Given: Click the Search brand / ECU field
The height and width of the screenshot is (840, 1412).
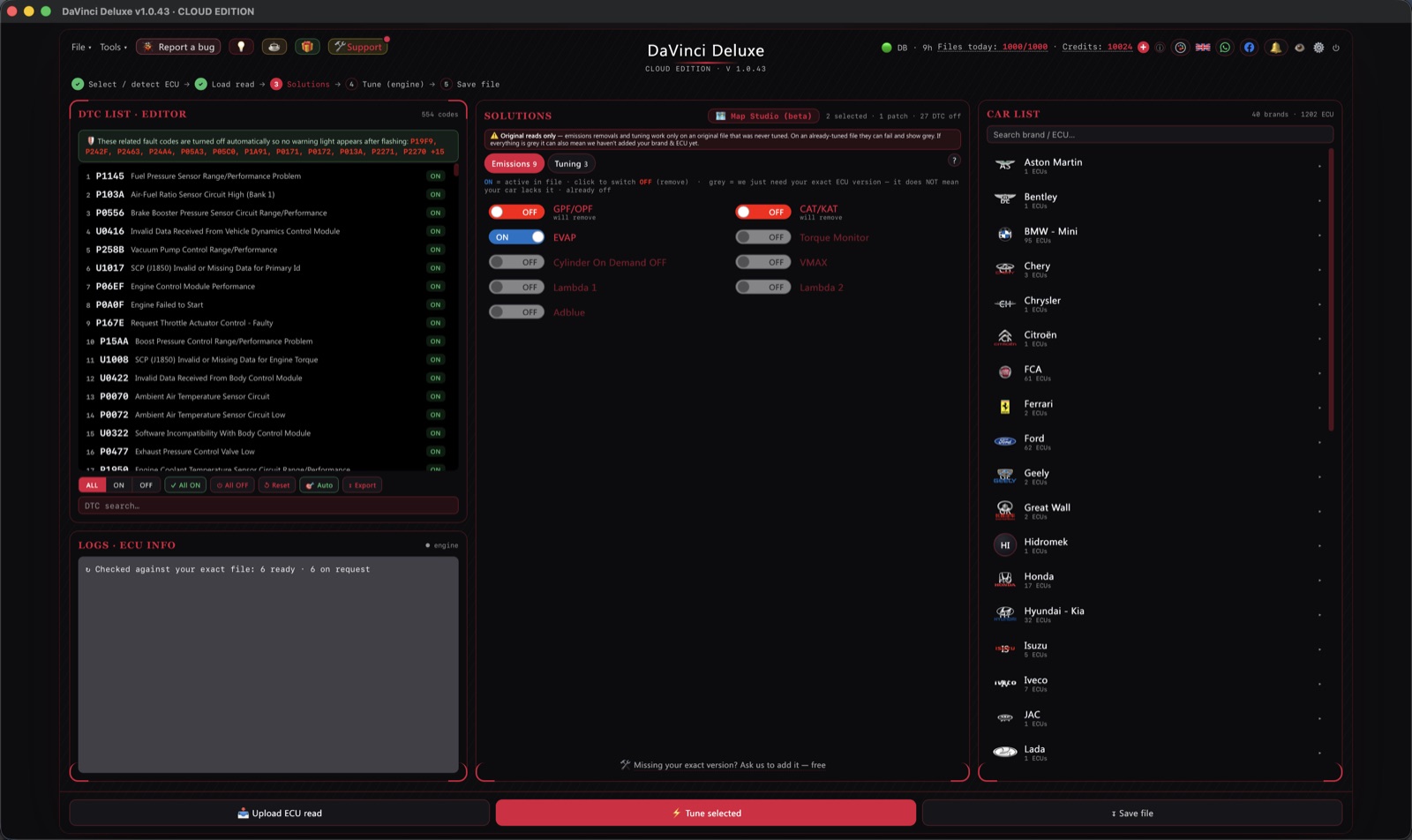Looking at the screenshot, I should (1160, 135).
